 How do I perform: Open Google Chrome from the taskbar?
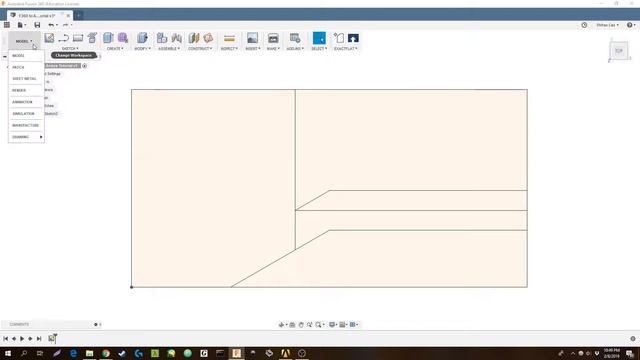(x=106, y=353)
